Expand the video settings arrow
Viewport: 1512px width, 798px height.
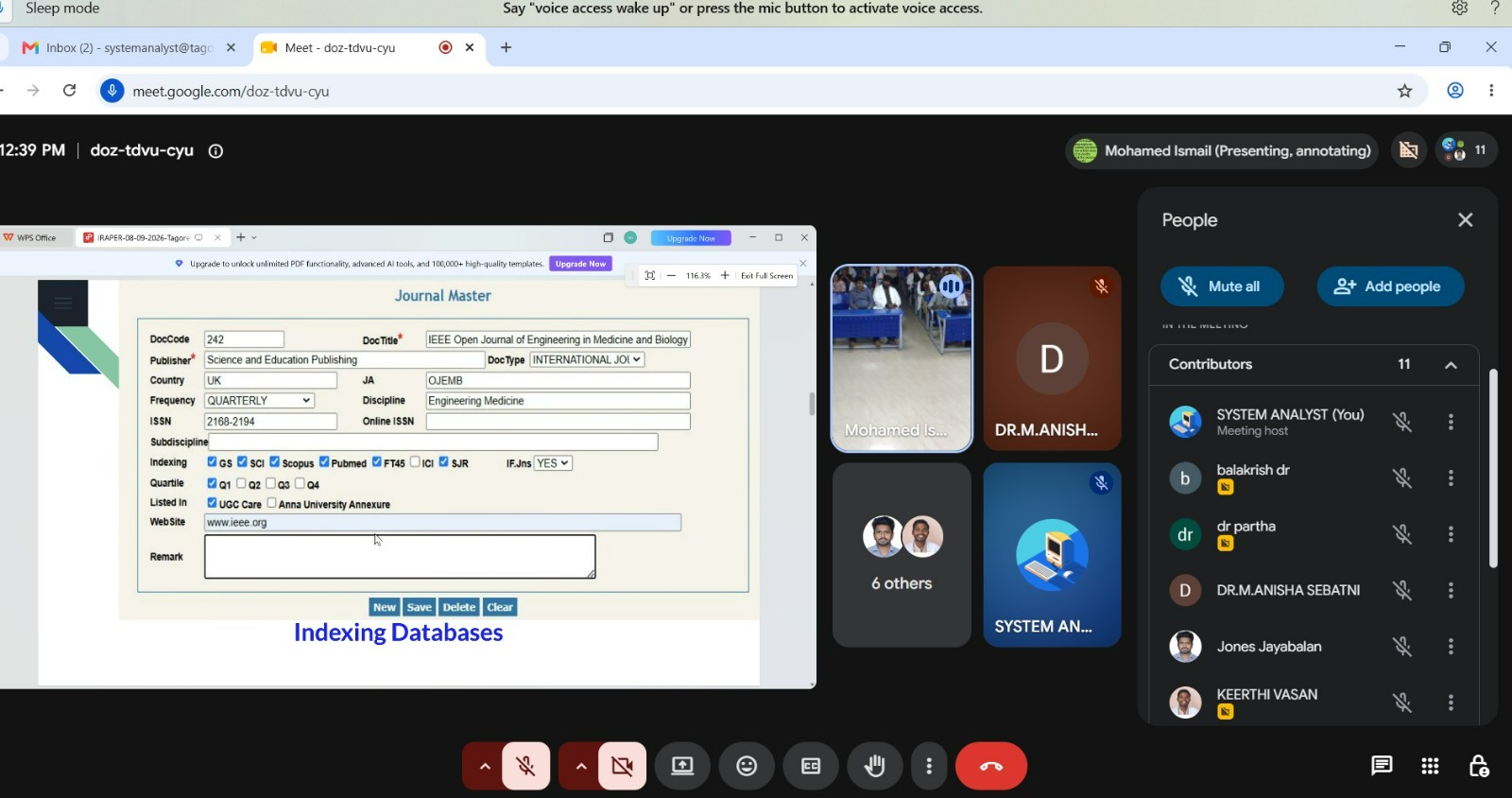[580, 766]
